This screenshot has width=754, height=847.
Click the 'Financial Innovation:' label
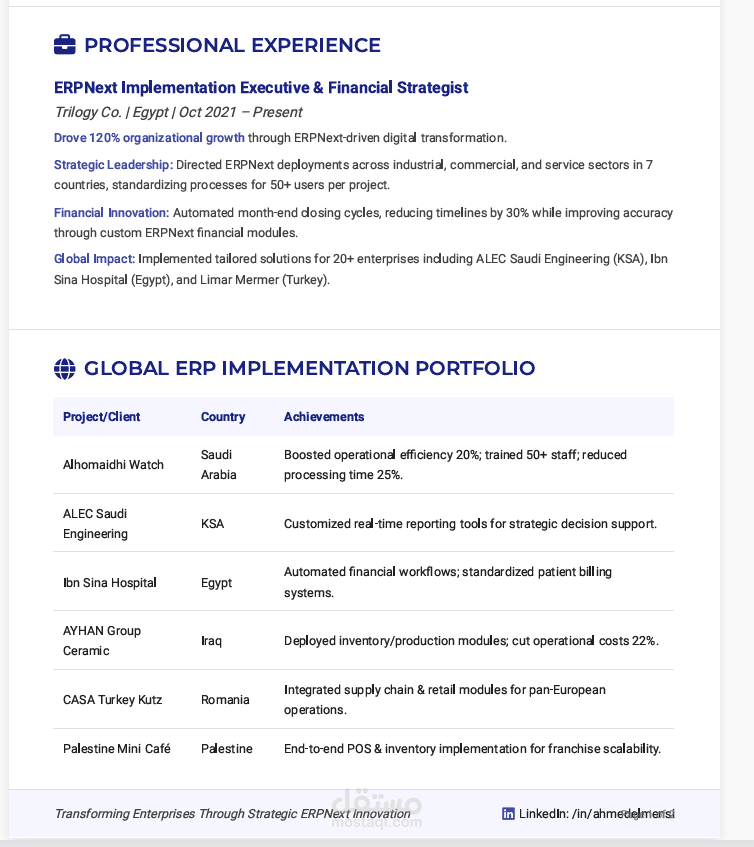click(x=112, y=213)
